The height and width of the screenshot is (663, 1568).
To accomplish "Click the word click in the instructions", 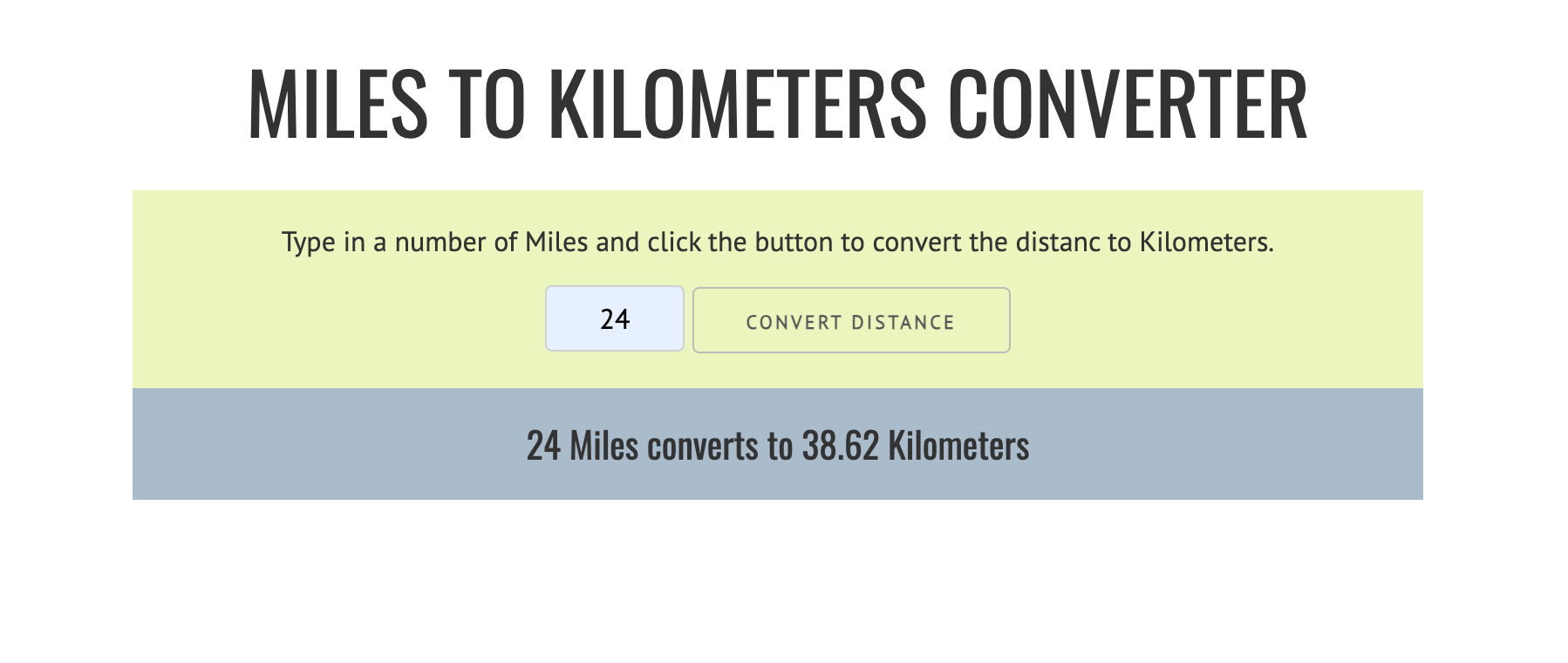I will (x=674, y=242).
